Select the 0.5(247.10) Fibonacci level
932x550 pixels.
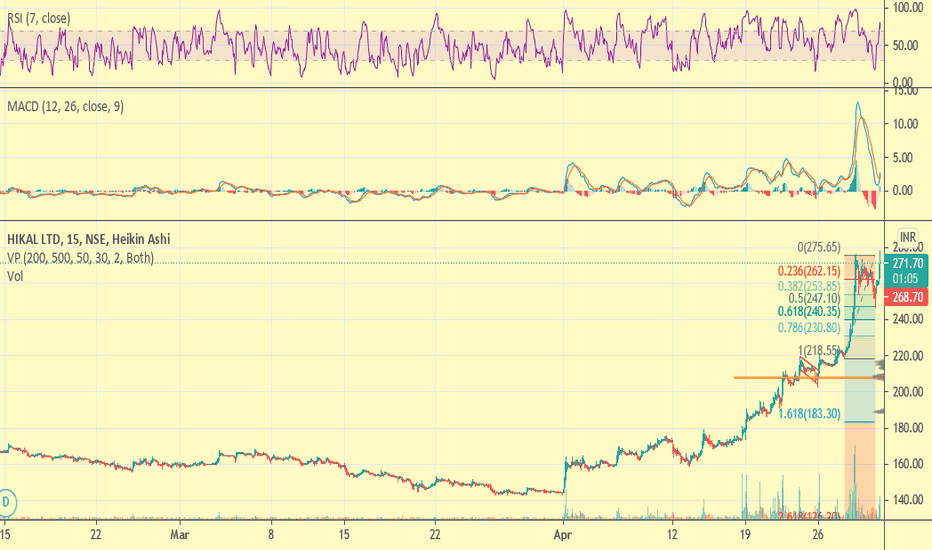click(x=814, y=298)
